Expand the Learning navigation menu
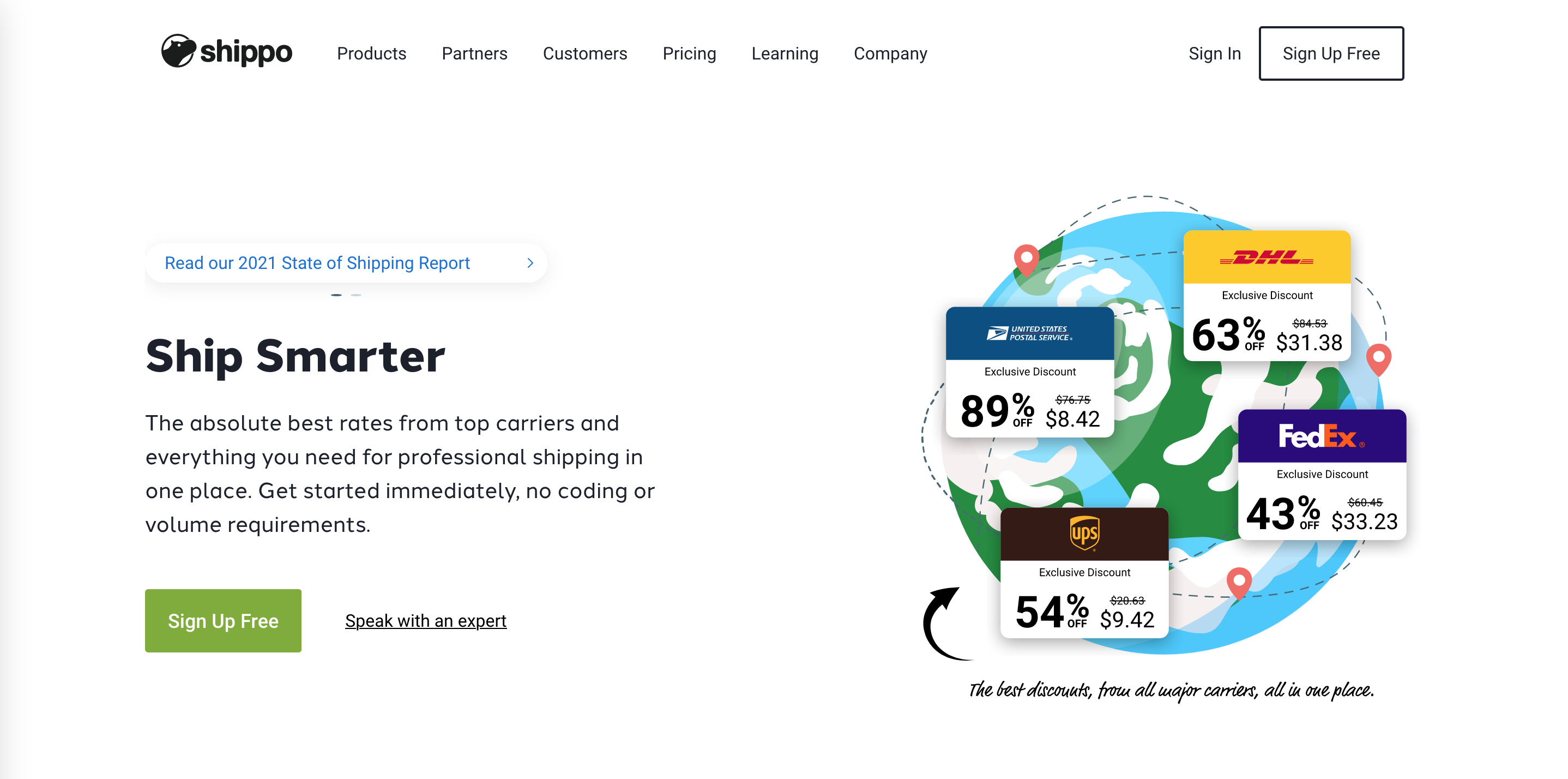The width and height of the screenshot is (1568, 779). click(x=785, y=53)
